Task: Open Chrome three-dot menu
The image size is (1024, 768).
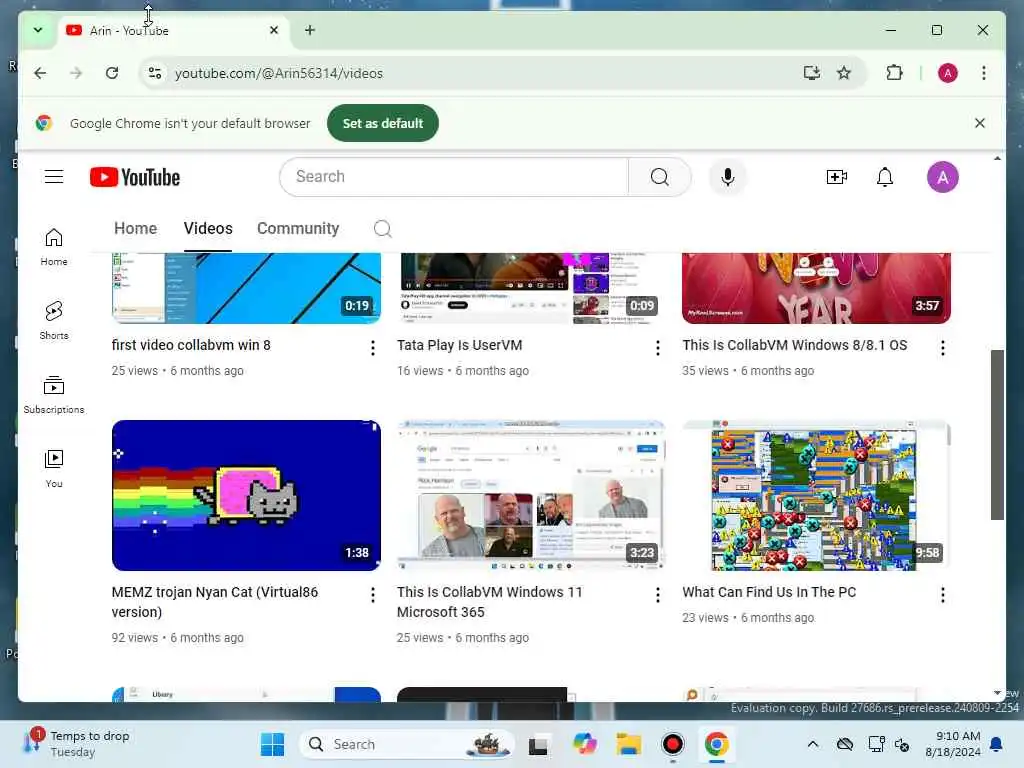Action: point(984,72)
